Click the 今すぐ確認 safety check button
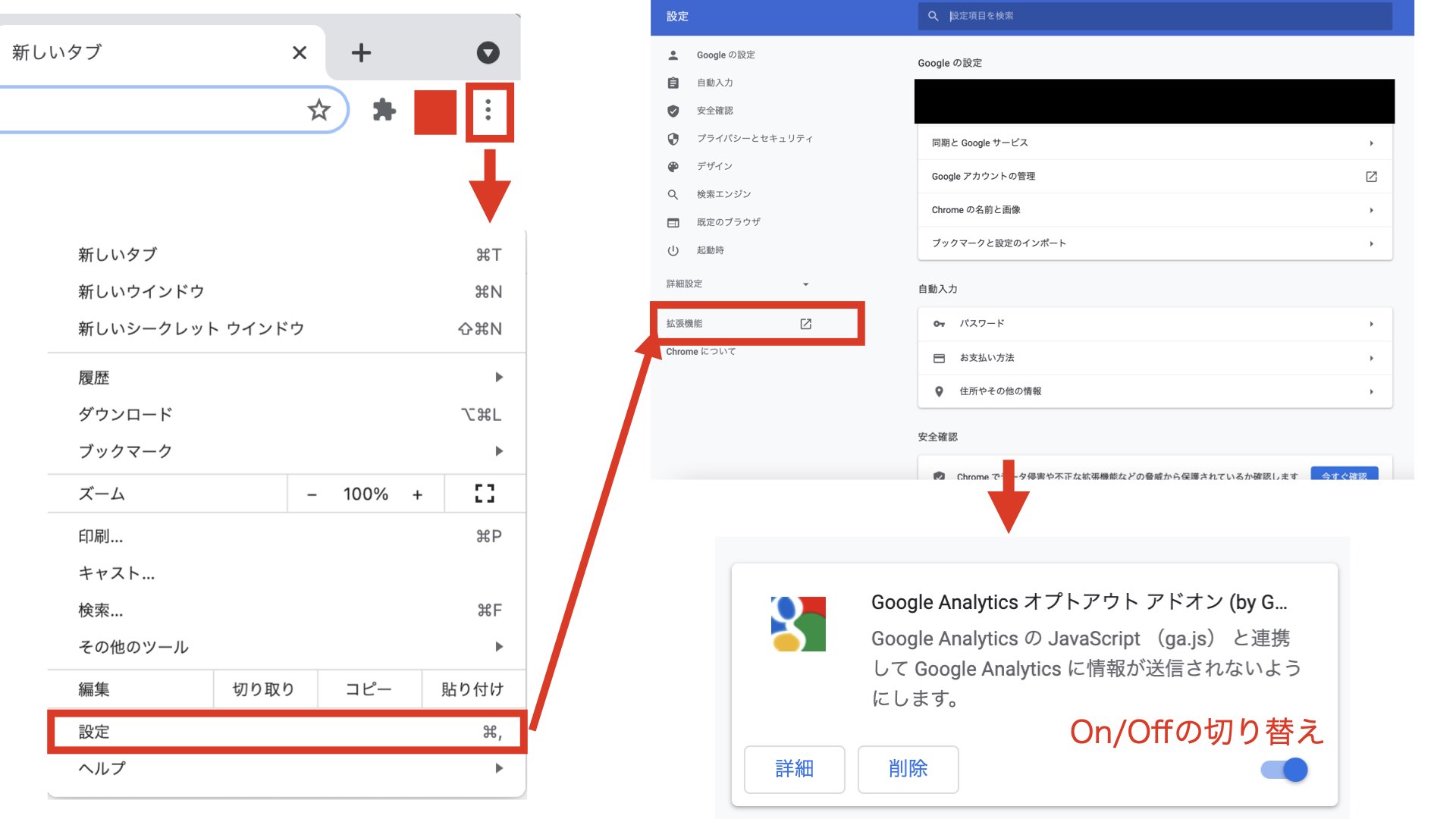Viewport: 1456px width, 819px height. pyautogui.click(x=1345, y=475)
